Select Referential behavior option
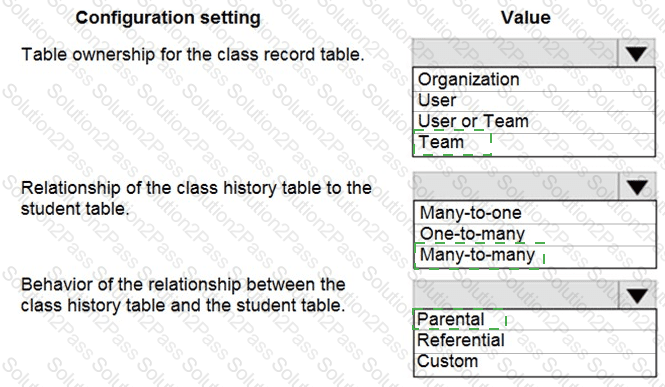Viewport: 665px width, 387px height. click(535, 341)
